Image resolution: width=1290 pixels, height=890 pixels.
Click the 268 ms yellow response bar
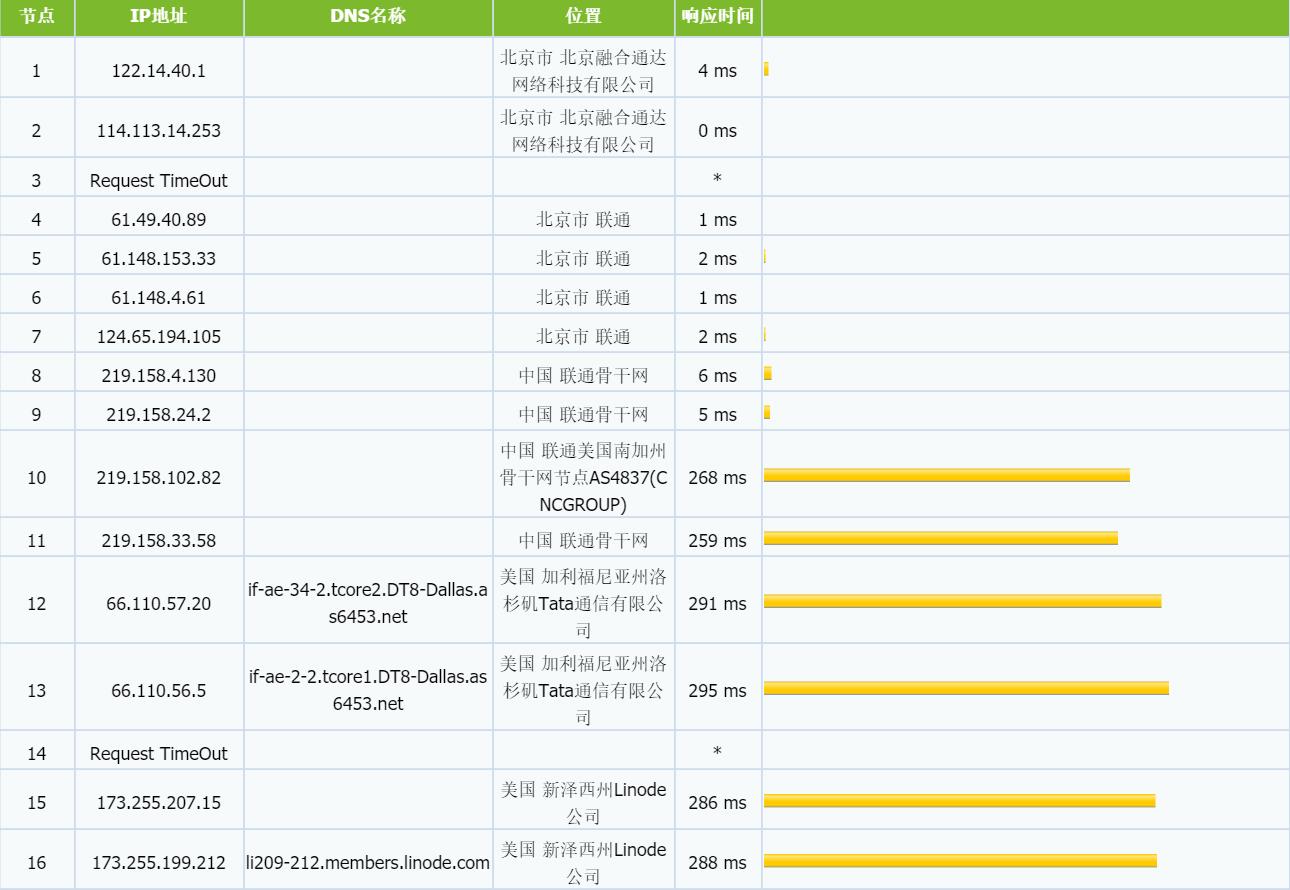946,475
